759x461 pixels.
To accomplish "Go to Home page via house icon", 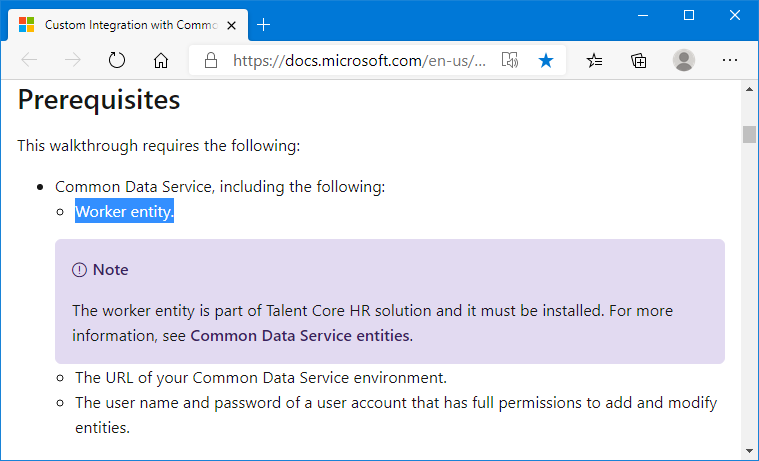I will [x=161, y=60].
